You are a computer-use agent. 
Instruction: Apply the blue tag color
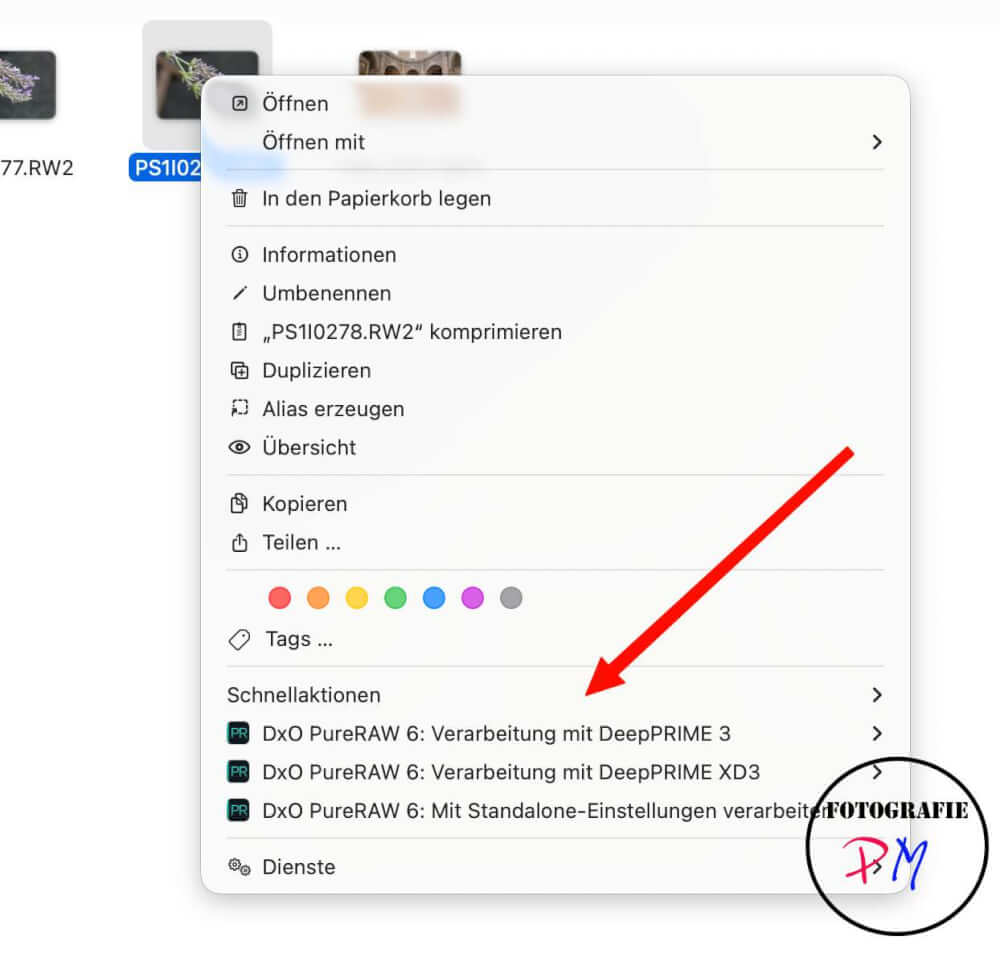click(x=434, y=598)
